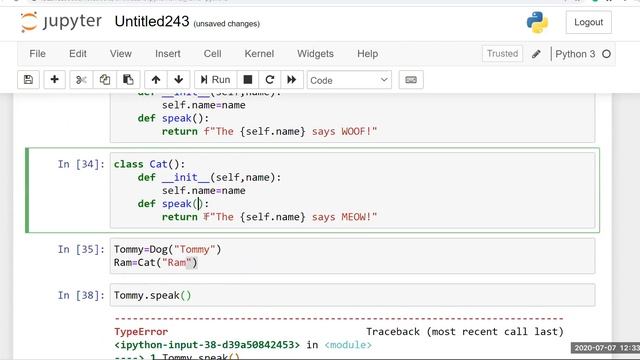Click the unsaved changes status text
This screenshot has width=640, height=360.
point(227,24)
